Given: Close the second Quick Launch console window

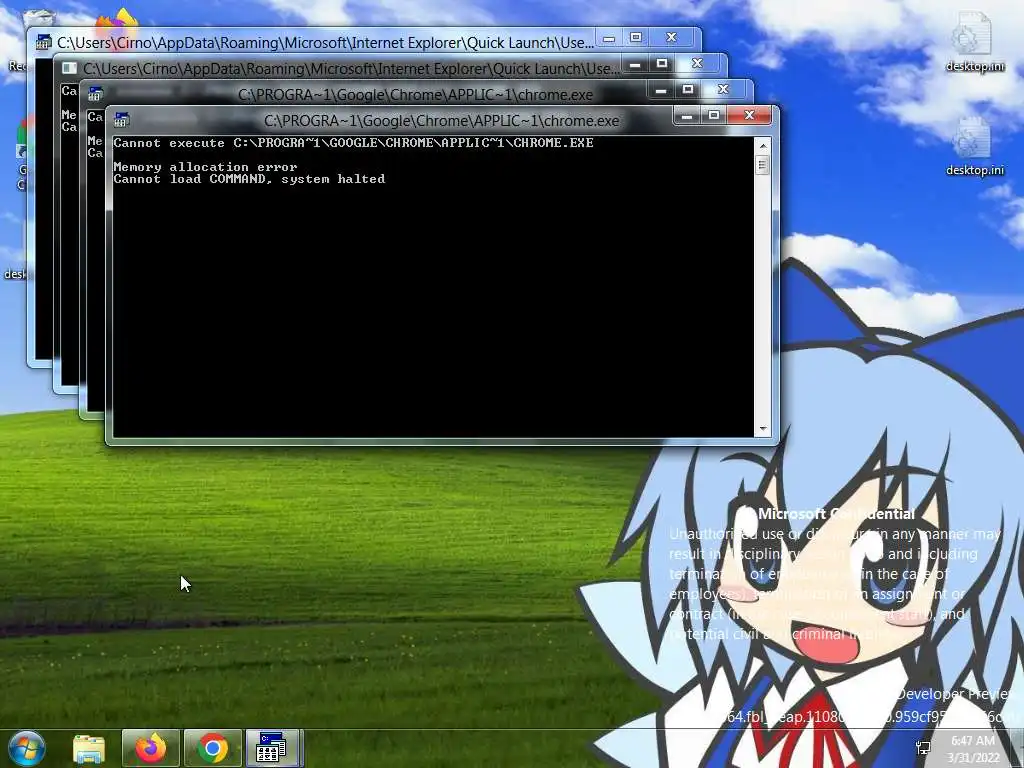Looking at the screenshot, I should pyautogui.click(x=697, y=63).
